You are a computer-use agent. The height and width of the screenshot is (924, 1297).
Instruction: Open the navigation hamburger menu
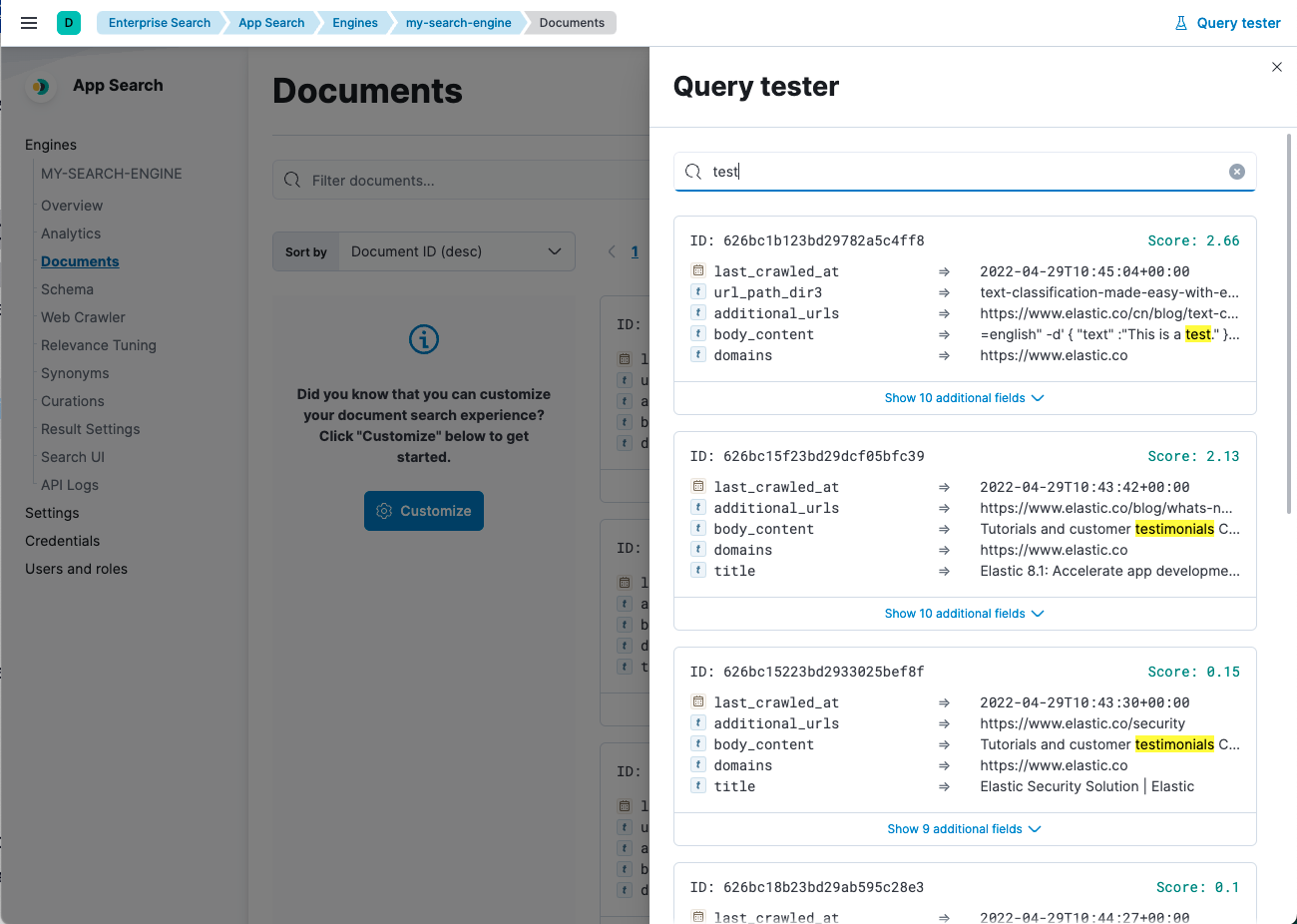29,22
